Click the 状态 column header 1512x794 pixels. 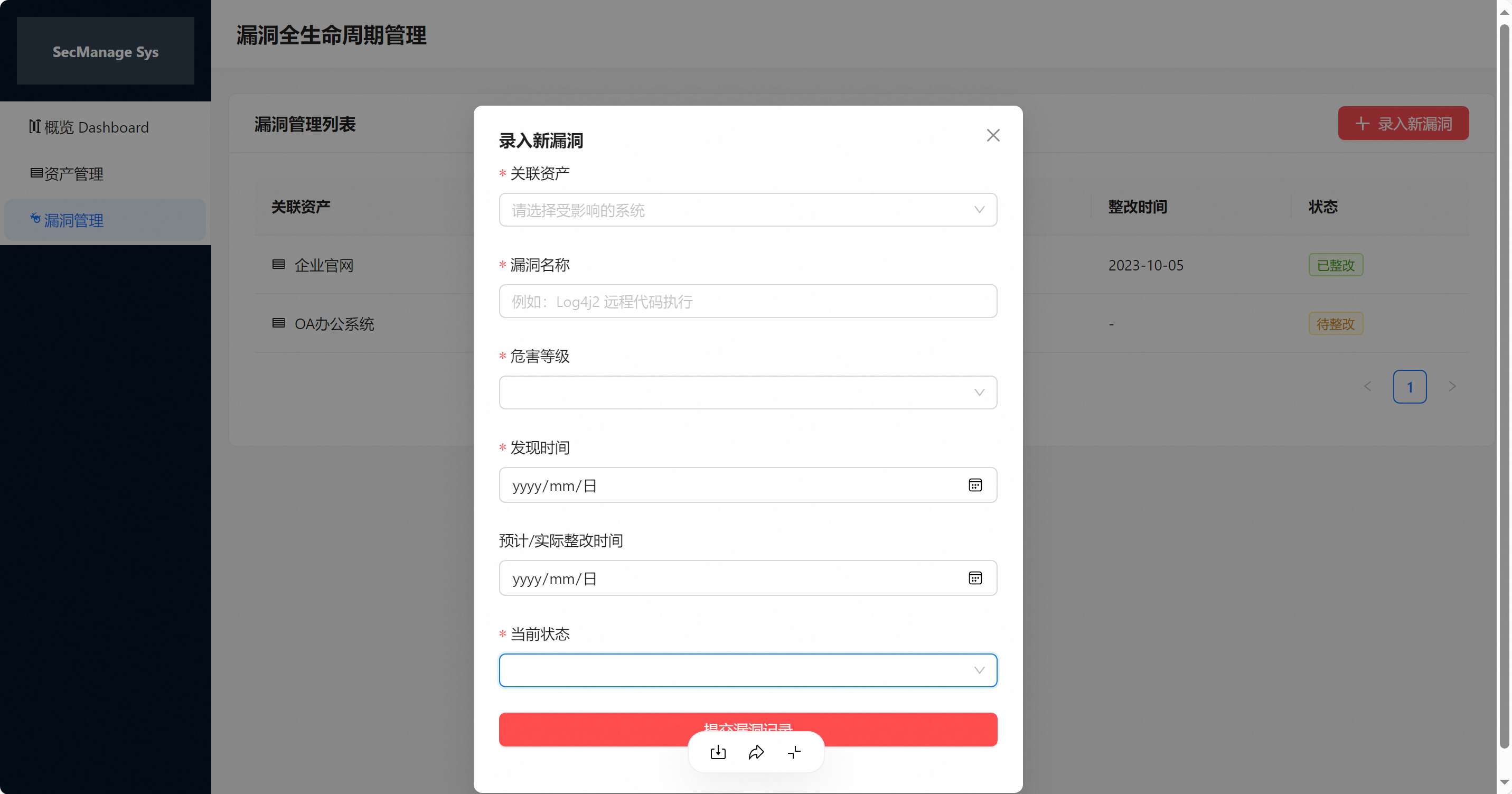click(1322, 207)
